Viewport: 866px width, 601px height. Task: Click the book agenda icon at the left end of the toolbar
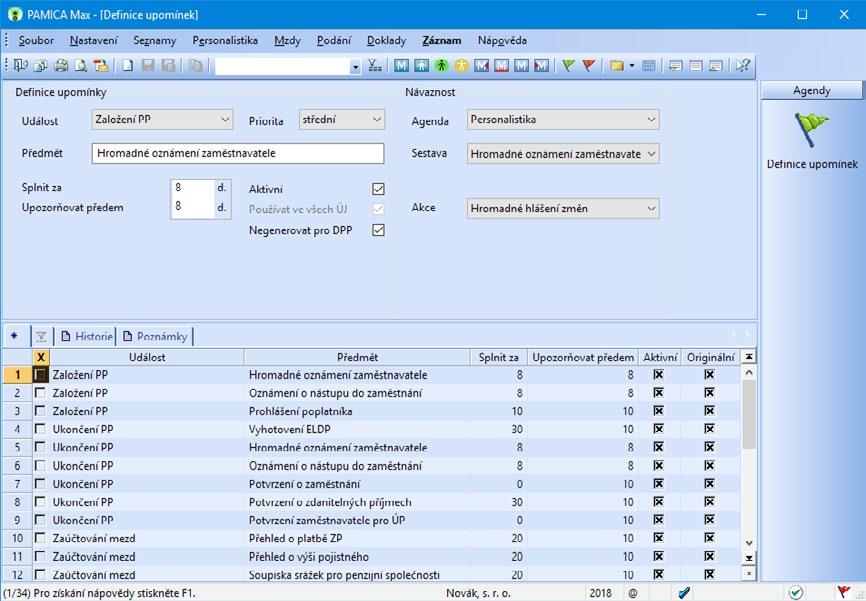20,66
